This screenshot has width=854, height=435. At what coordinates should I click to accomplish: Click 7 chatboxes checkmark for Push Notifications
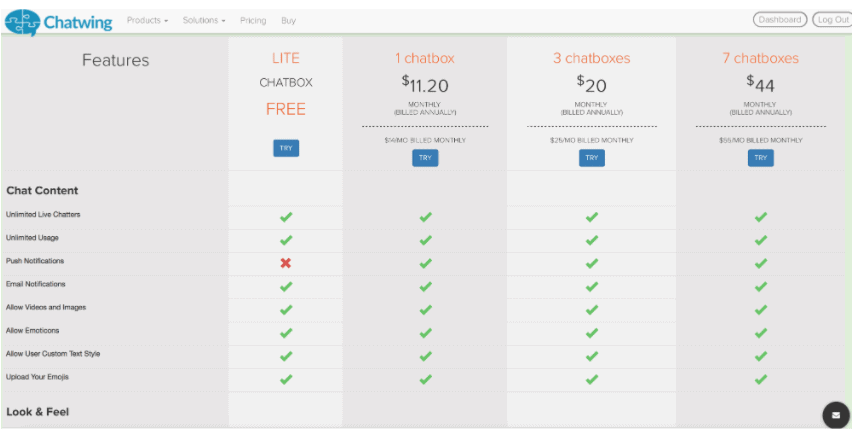pyautogui.click(x=761, y=264)
